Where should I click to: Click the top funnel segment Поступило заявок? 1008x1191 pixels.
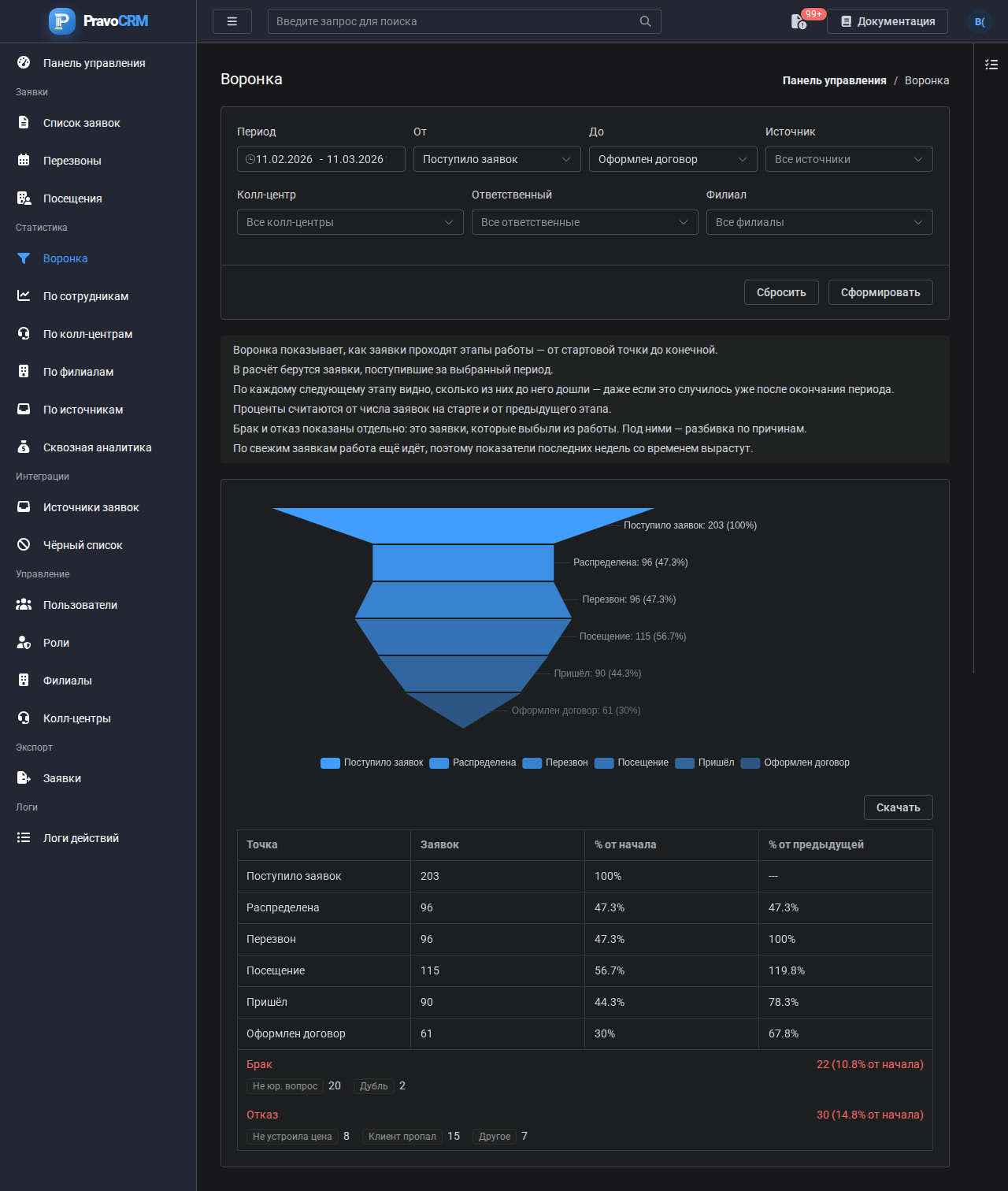pos(463,524)
